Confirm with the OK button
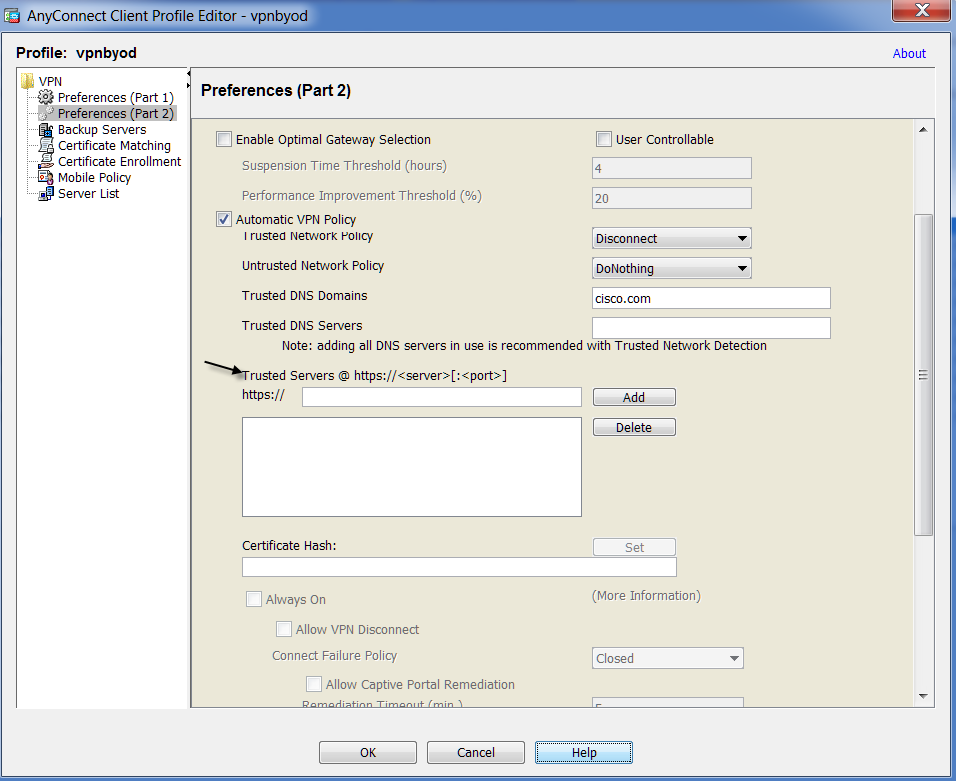This screenshot has width=956, height=781. point(368,752)
